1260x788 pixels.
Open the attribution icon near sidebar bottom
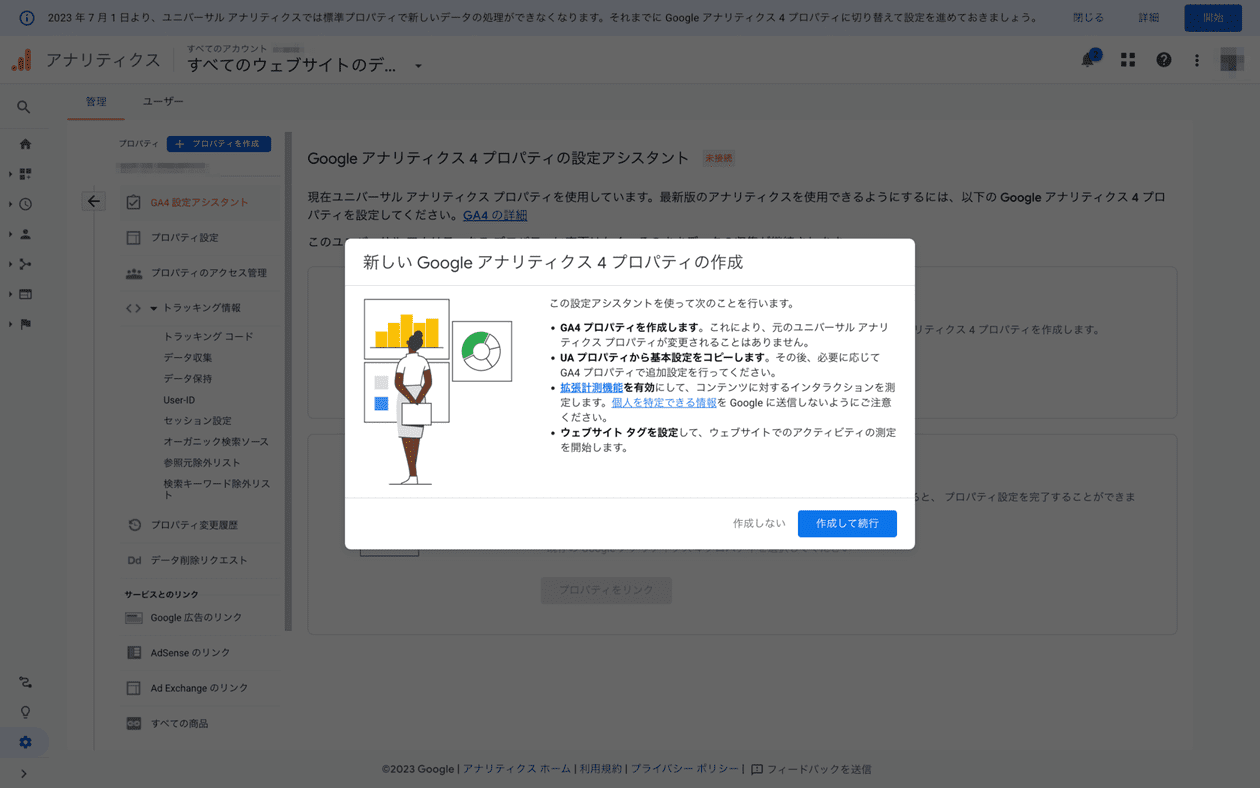(x=25, y=682)
